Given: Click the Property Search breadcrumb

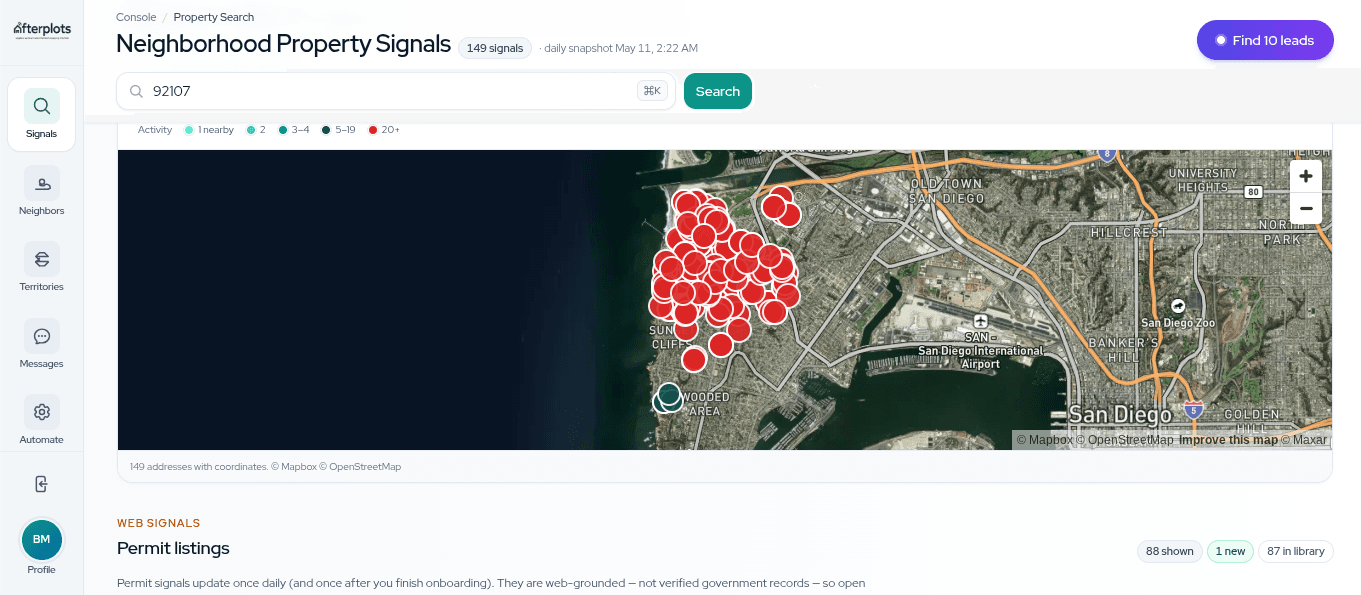Looking at the screenshot, I should [x=214, y=17].
